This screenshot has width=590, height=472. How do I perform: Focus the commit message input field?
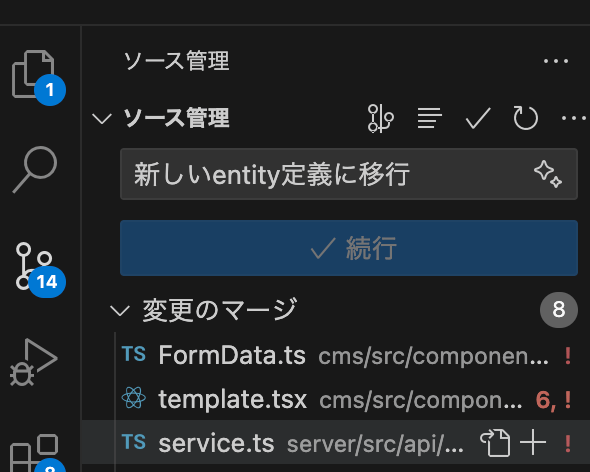349,174
